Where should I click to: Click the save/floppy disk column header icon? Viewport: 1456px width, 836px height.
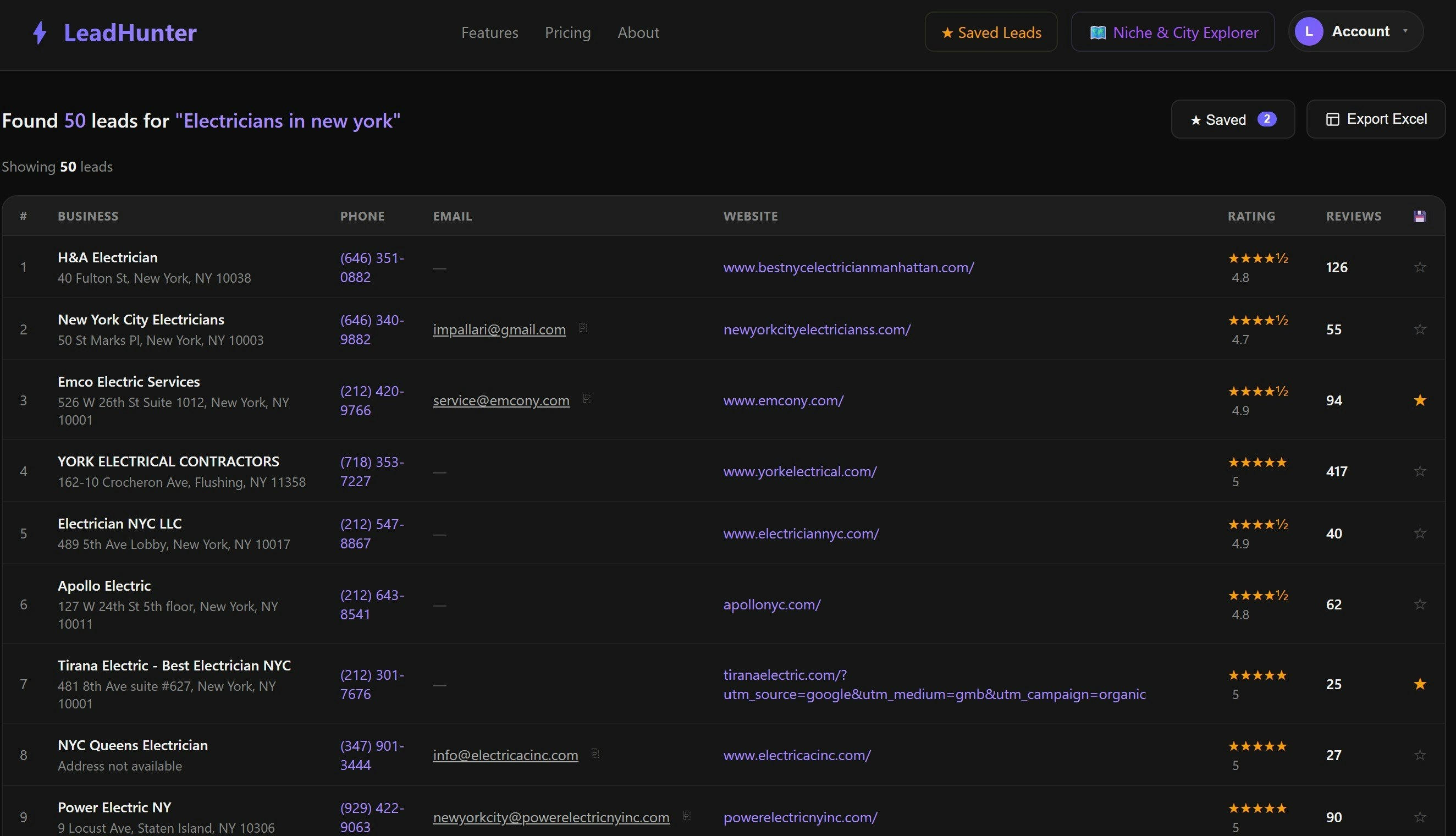1419,217
